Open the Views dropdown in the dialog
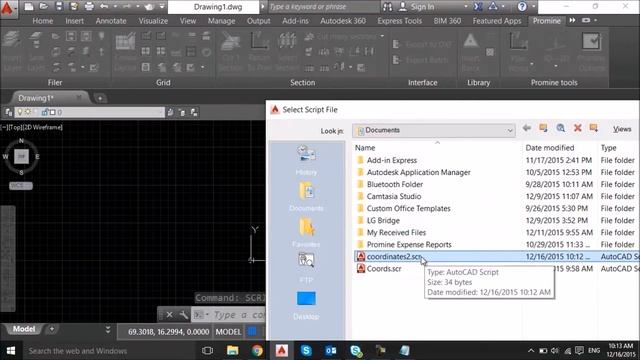 tap(622, 129)
